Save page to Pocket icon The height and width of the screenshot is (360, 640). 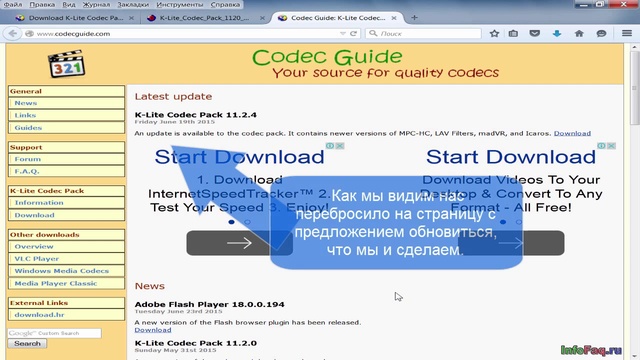pyautogui.click(x=535, y=33)
